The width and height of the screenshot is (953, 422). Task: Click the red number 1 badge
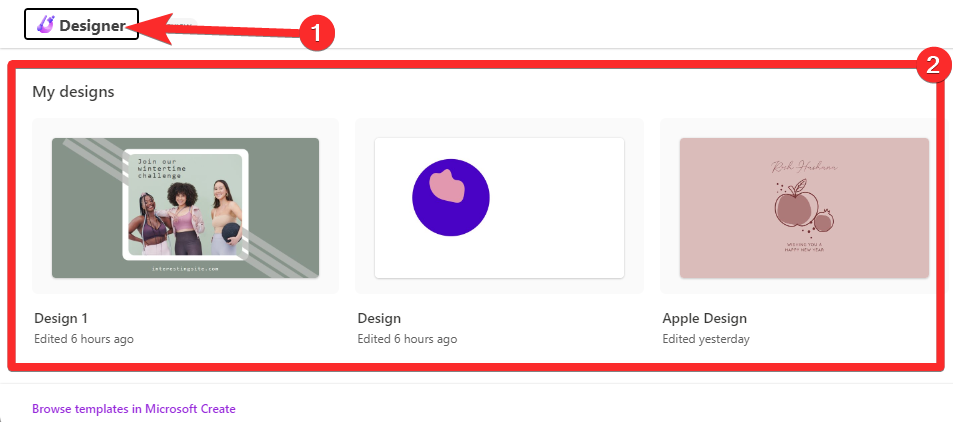point(317,32)
